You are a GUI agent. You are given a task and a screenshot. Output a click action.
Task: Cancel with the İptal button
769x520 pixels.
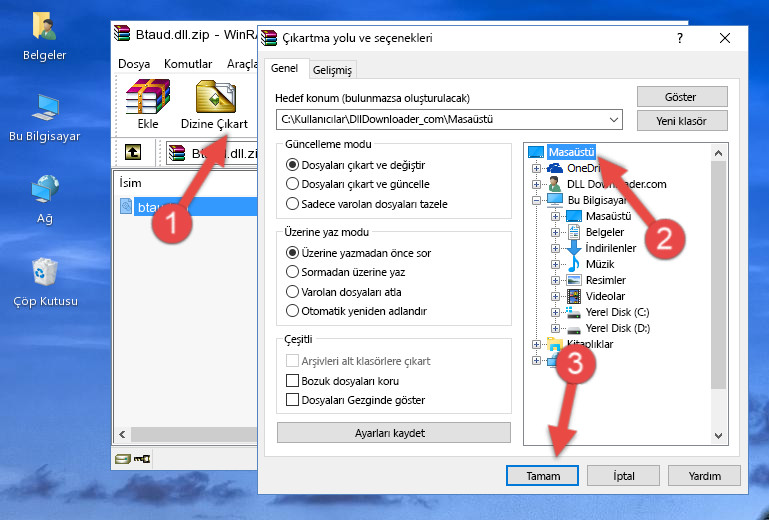(x=623, y=476)
